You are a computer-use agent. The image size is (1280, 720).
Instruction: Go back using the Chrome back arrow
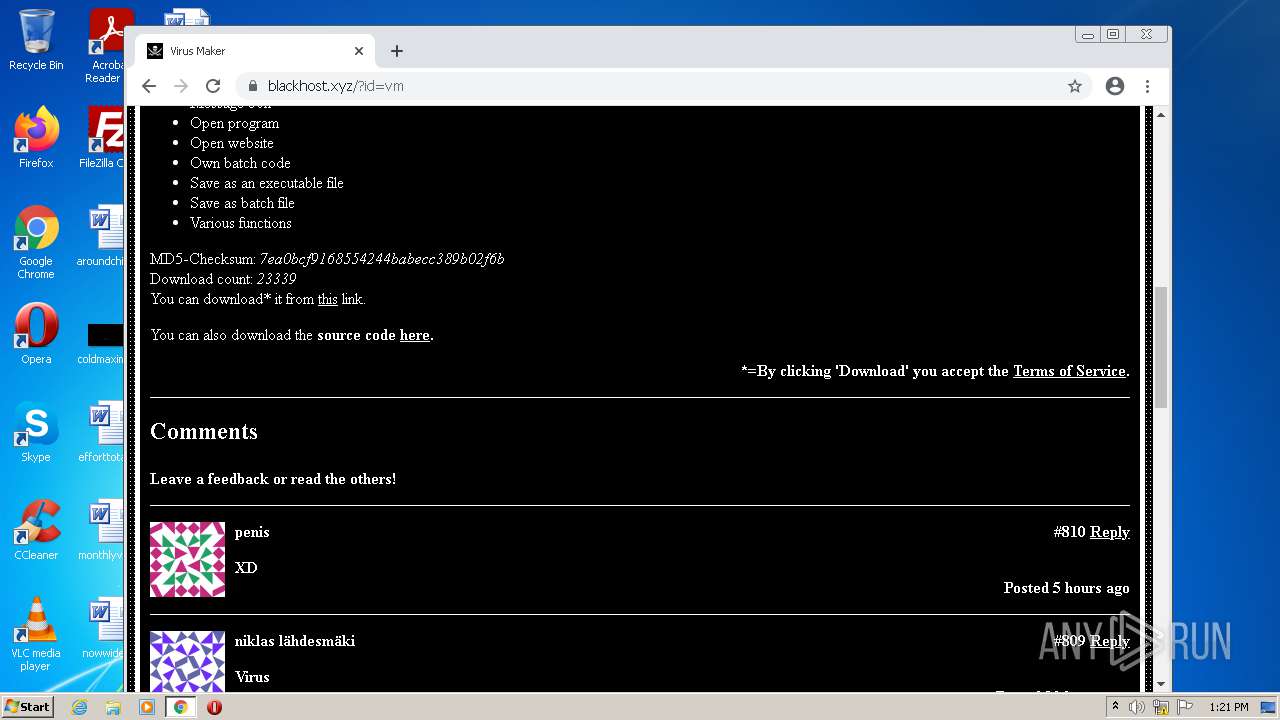coord(149,86)
